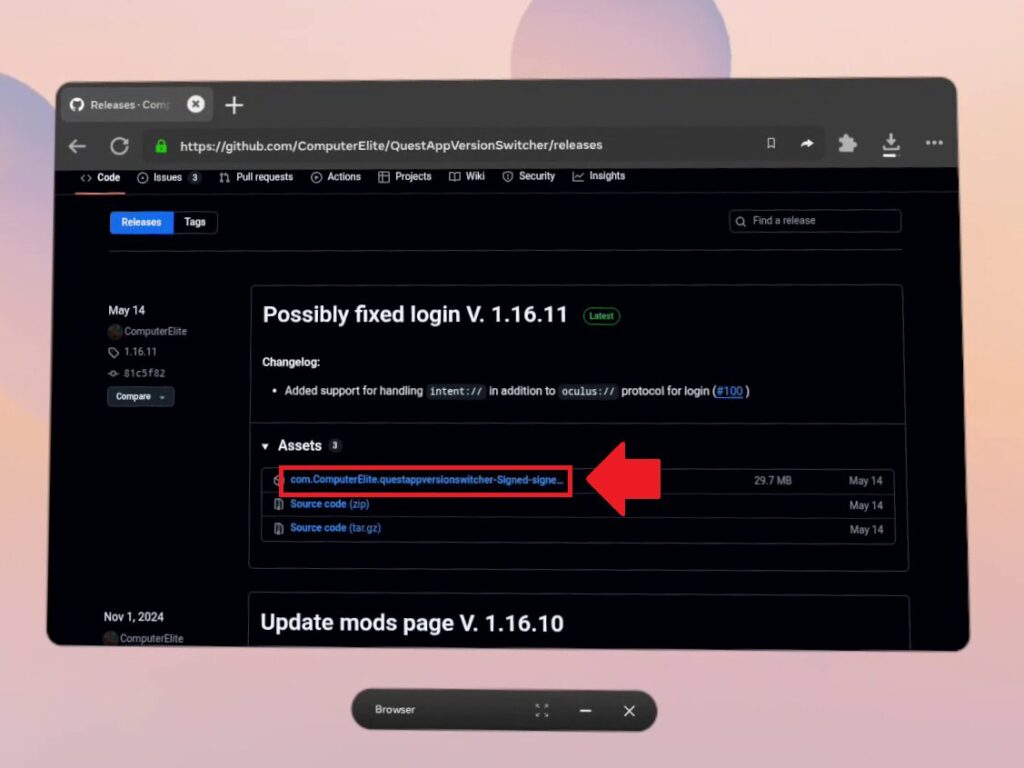Screen dimensions: 1024x768
Task: Open issue #100 link in changelog
Action: click(x=729, y=391)
